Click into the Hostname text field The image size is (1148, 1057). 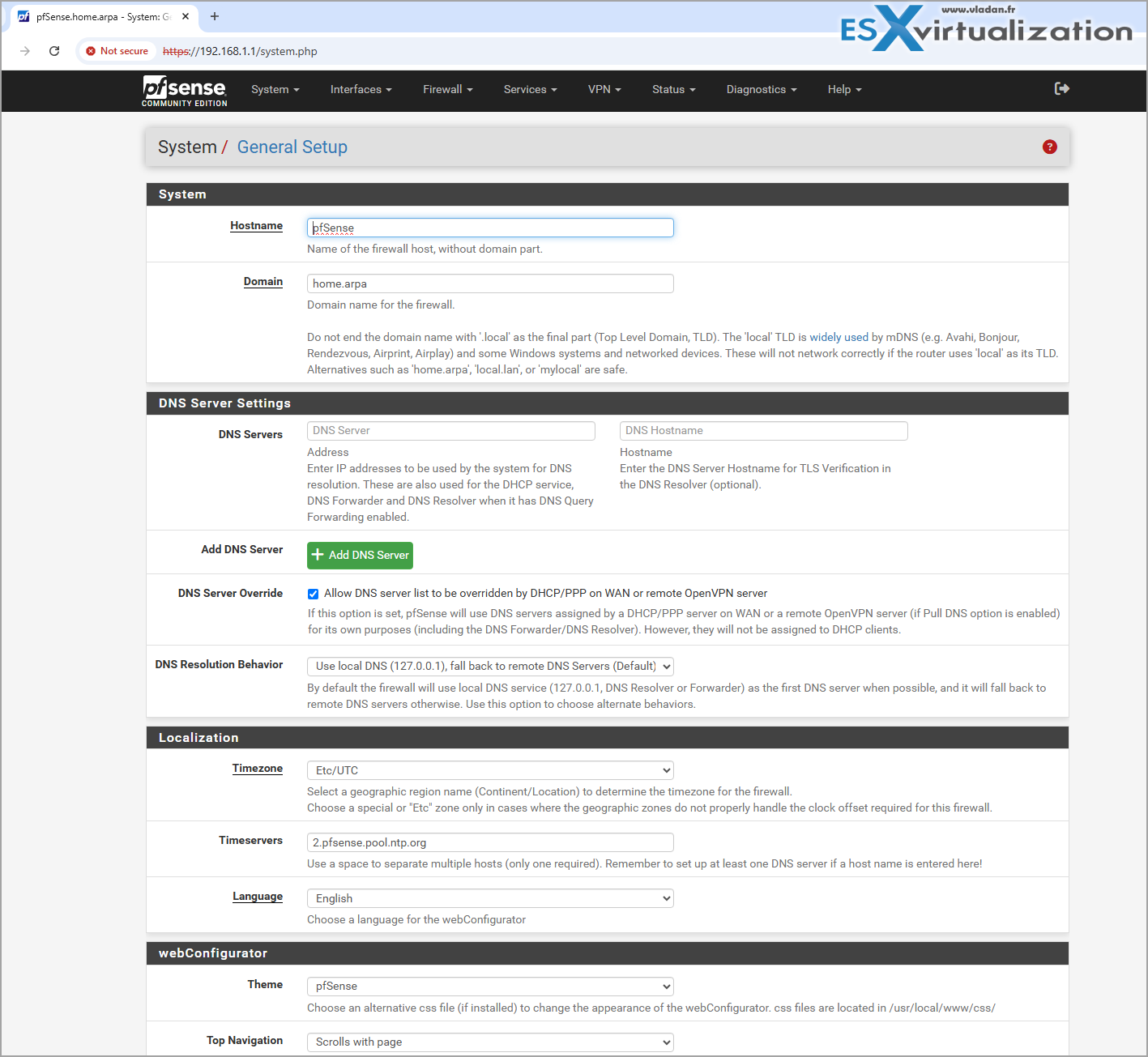(x=490, y=228)
